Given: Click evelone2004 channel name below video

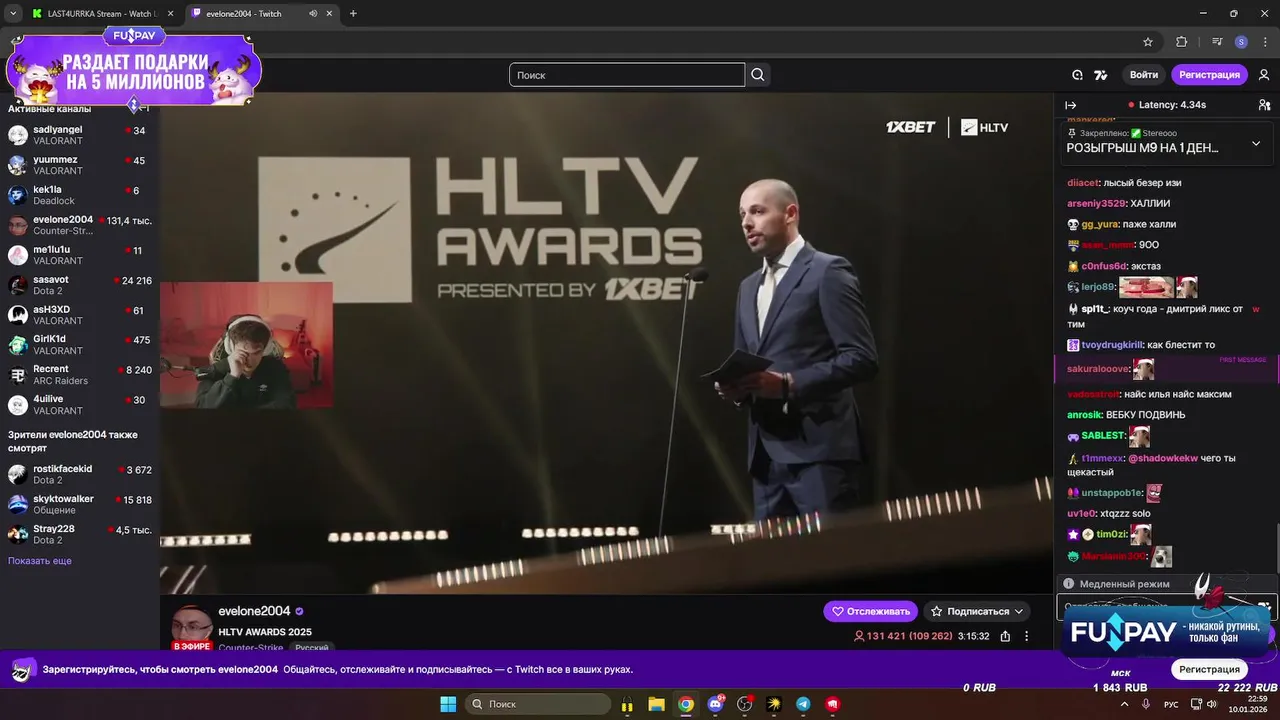Looking at the screenshot, I should tap(254, 611).
